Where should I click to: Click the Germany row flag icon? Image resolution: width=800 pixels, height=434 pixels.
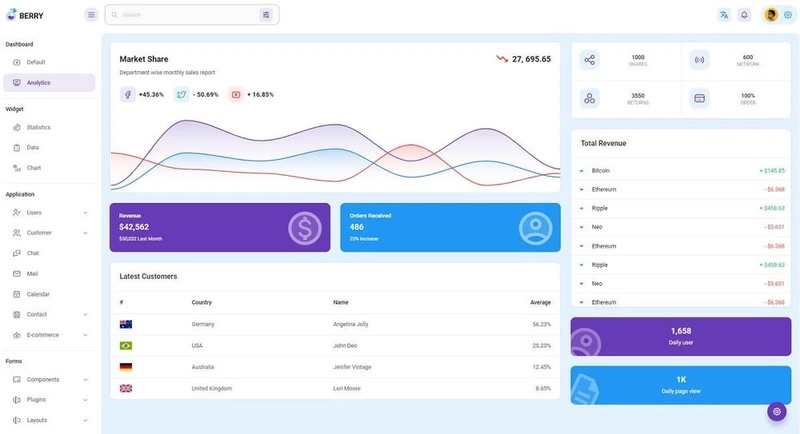point(126,324)
